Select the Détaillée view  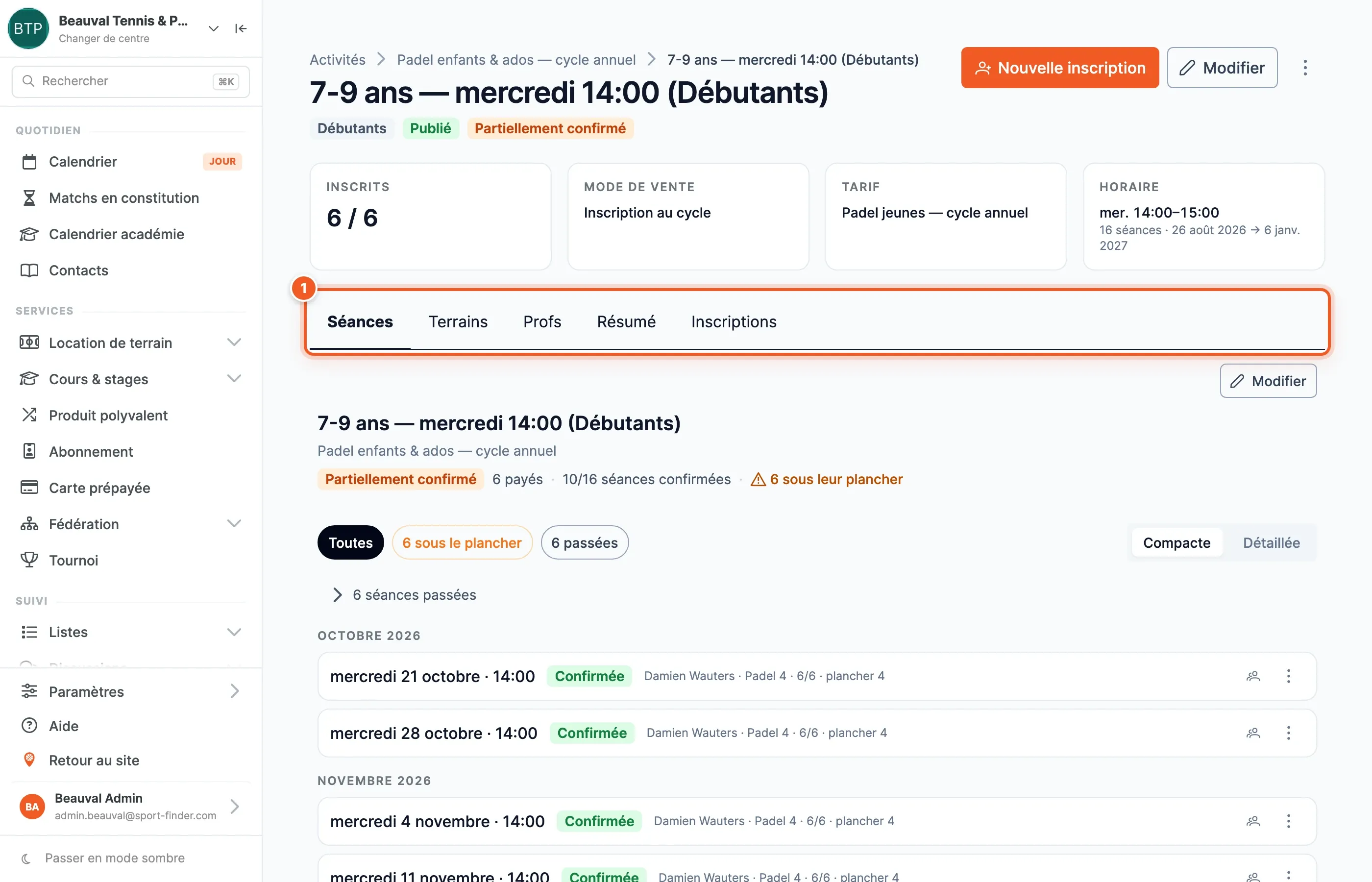1271,542
